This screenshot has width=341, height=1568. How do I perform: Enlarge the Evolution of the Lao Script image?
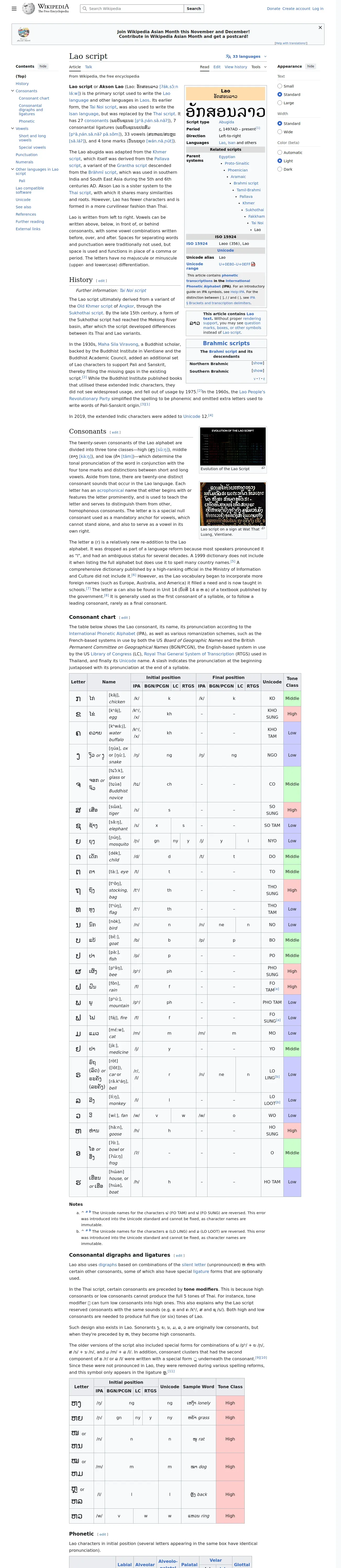(x=233, y=446)
